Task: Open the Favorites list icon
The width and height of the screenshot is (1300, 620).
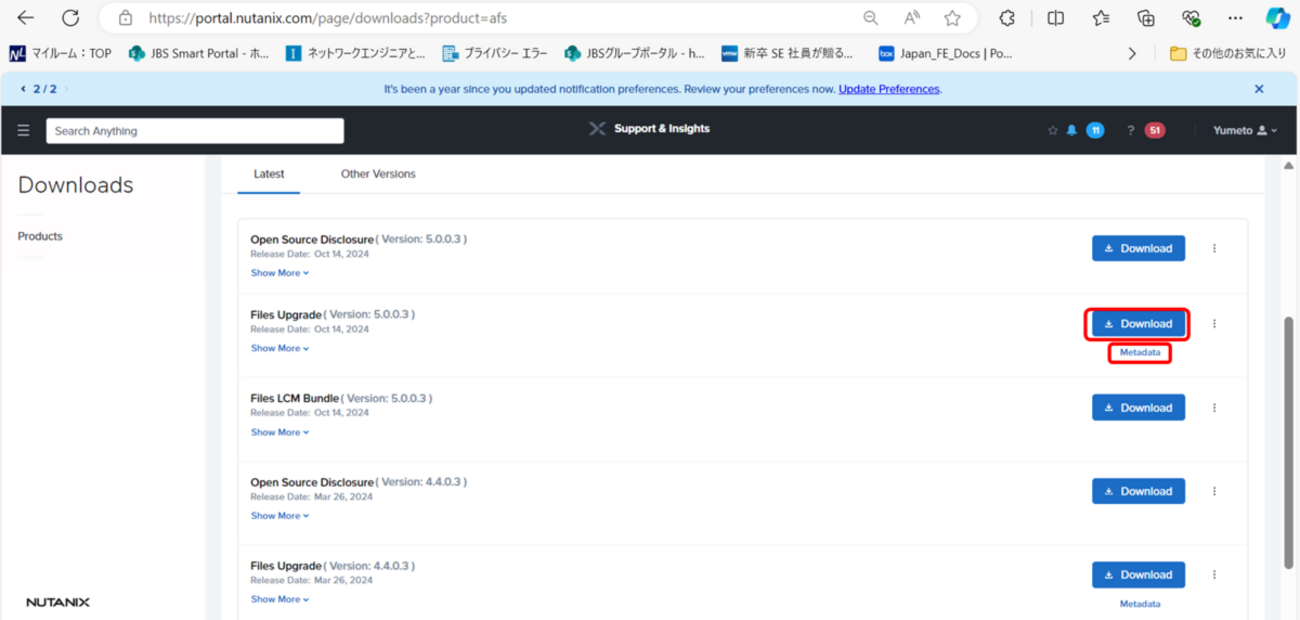Action: 1101,18
